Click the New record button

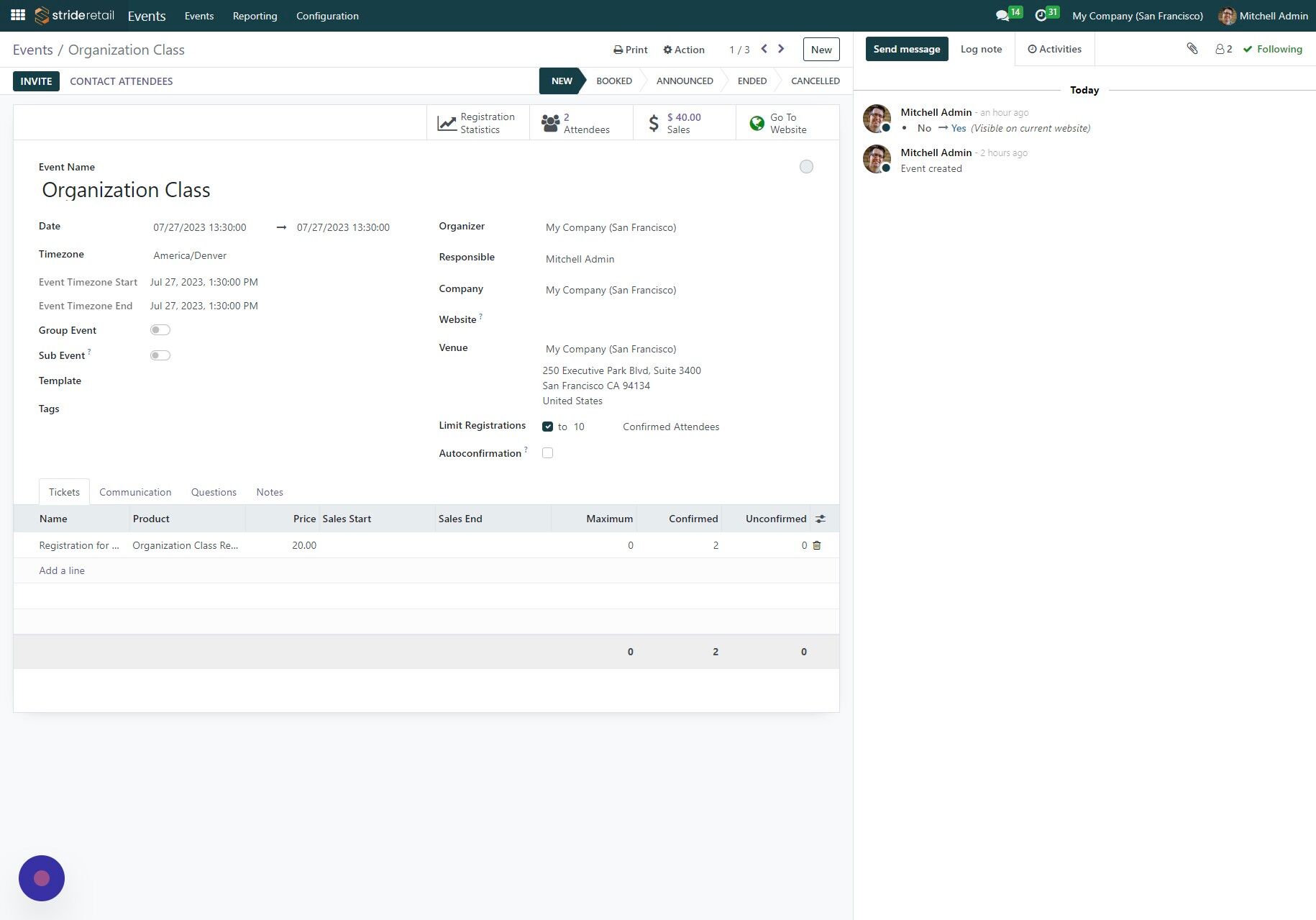(x=821, y=50)
